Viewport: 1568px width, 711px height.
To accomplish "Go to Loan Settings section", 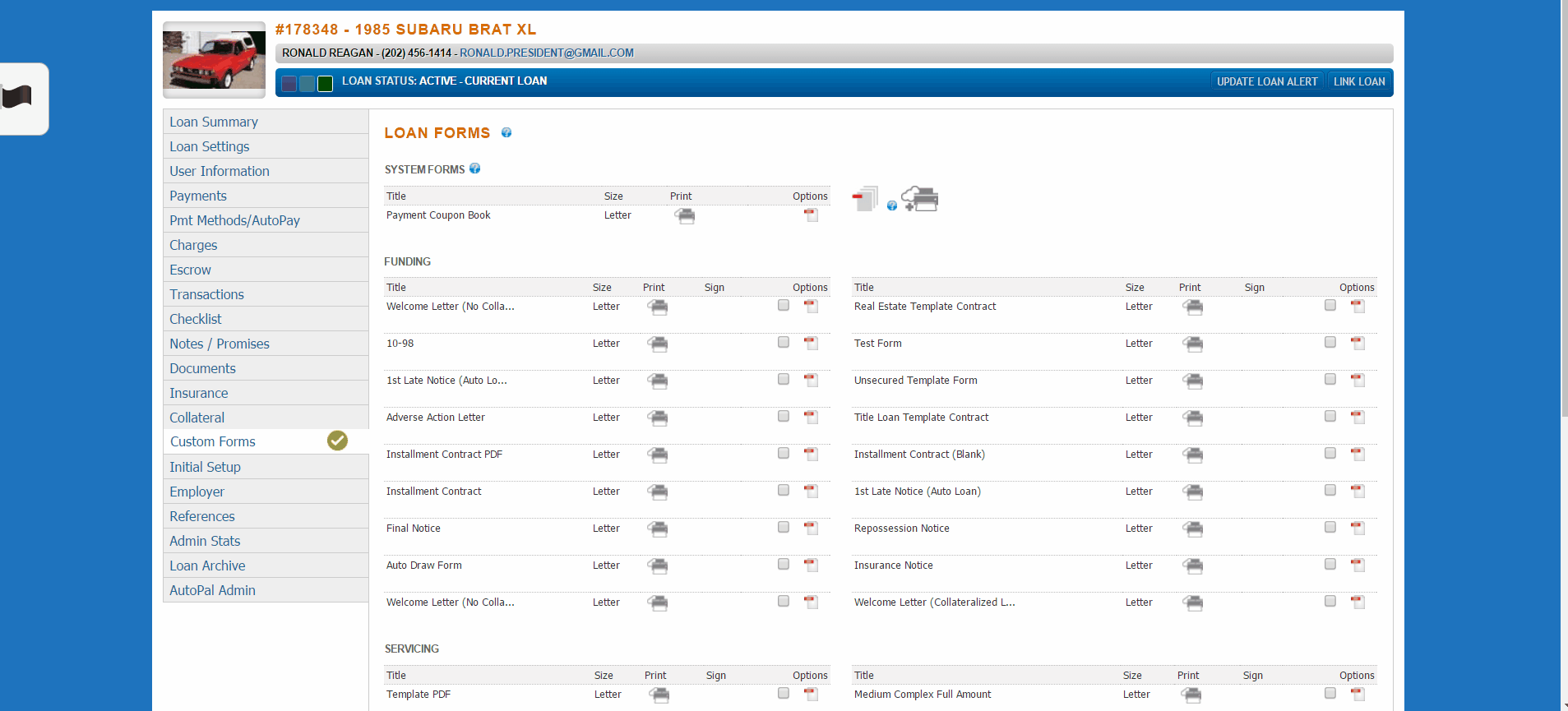I will point(266,146).
